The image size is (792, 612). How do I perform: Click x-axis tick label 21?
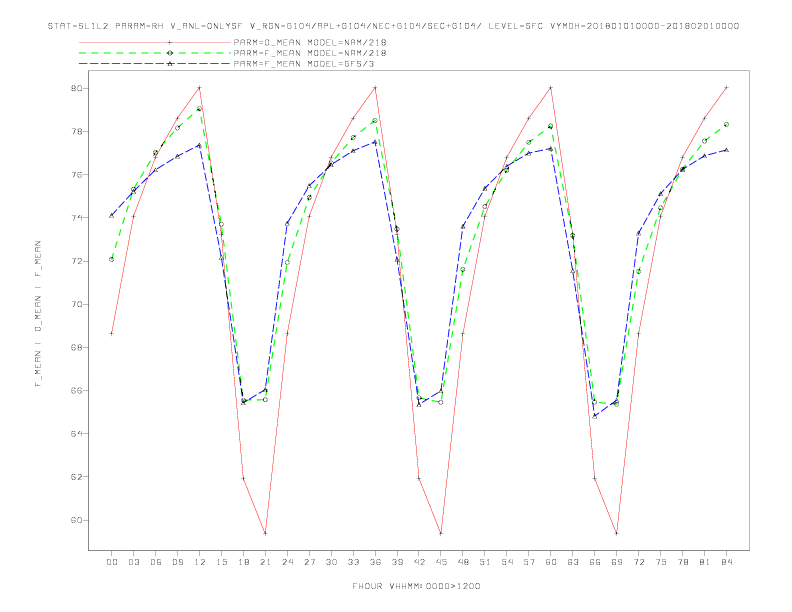pyautogui.click(x=265, y=562)
